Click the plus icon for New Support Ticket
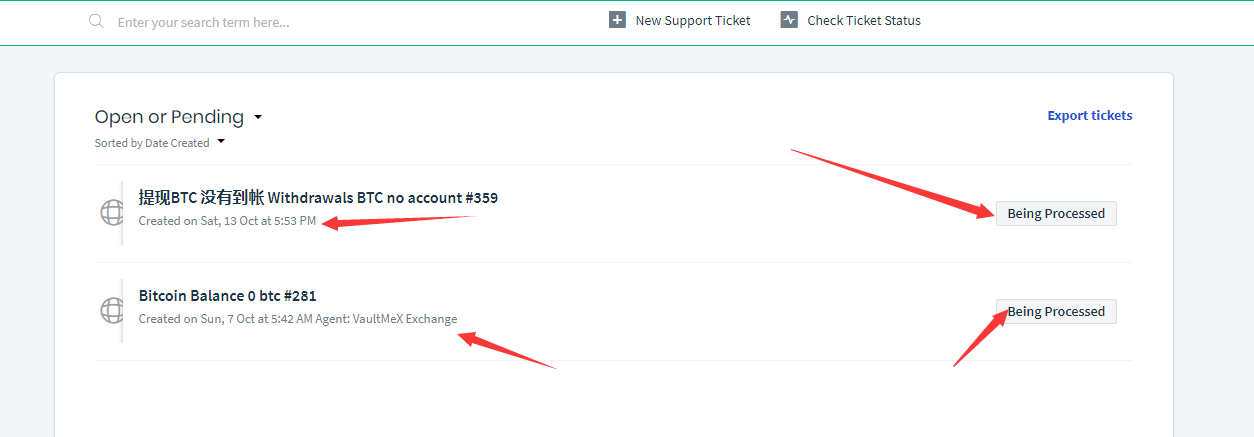This screenshot has height=437, width=1254. (617, 20)
